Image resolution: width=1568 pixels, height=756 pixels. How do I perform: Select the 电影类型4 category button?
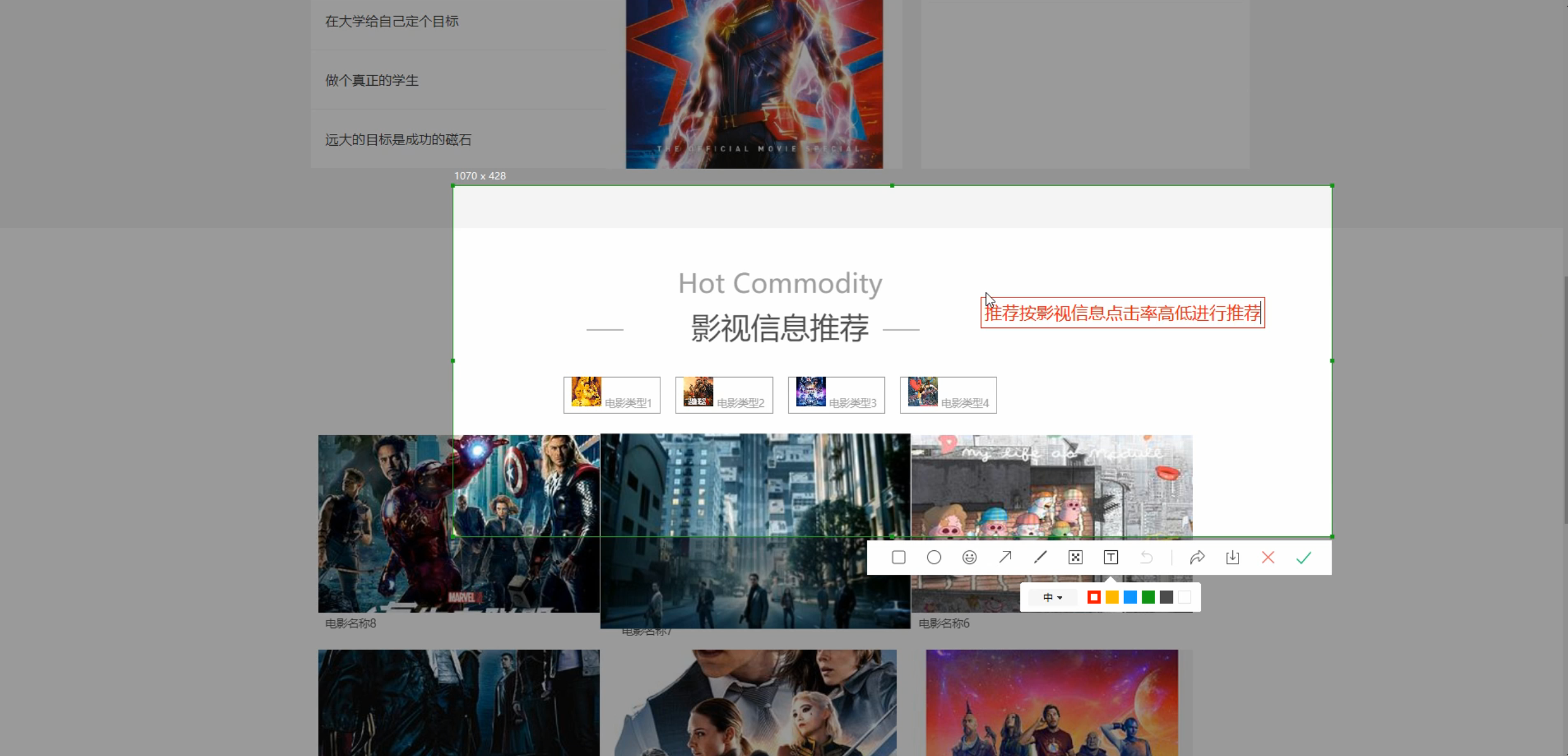pos(948,395)
